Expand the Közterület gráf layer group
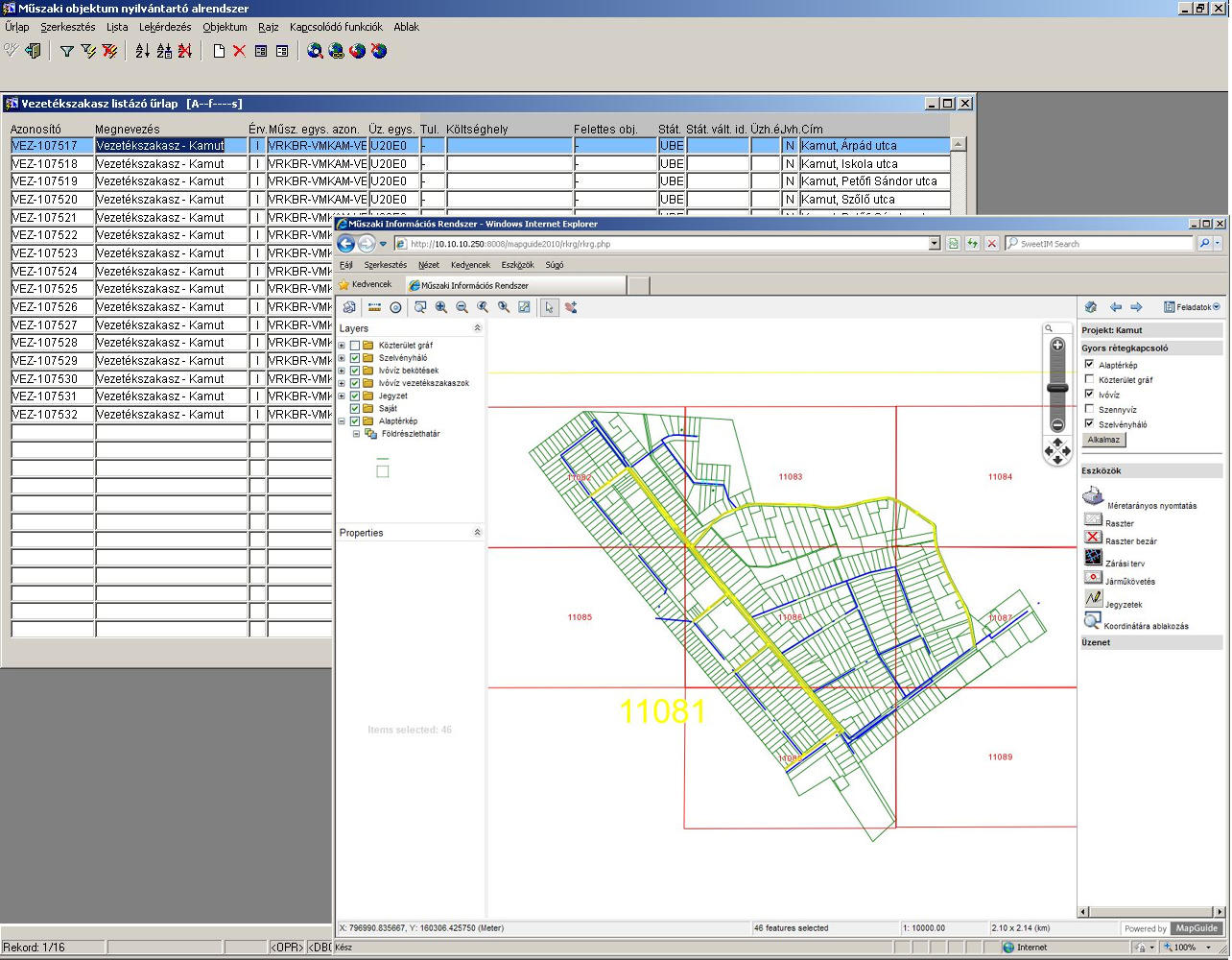The height and width of the screenshot is (960, 1232). pyautogui.click(x=342, y=346)
